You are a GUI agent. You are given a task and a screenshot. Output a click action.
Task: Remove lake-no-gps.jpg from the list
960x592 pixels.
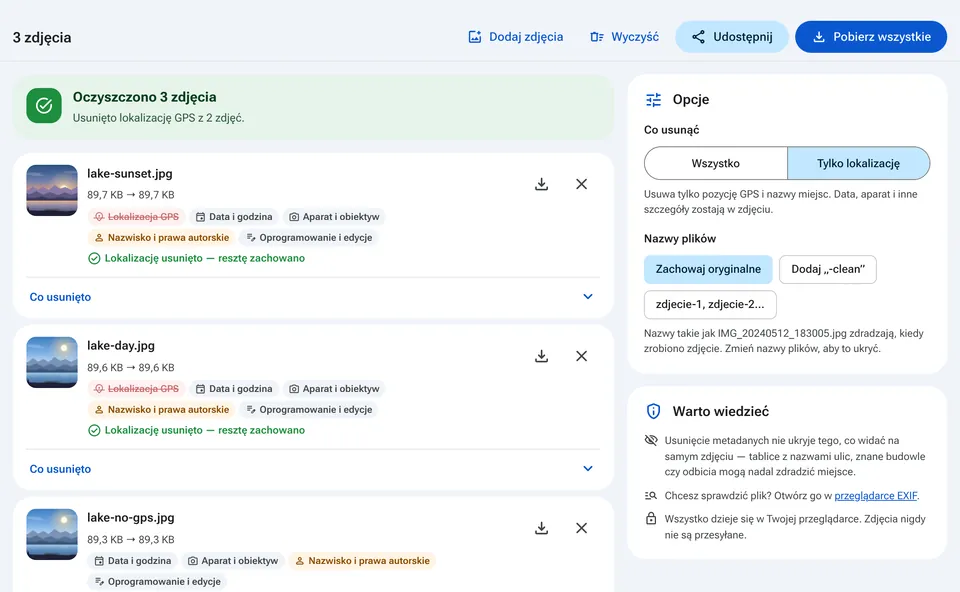(582, 528)
